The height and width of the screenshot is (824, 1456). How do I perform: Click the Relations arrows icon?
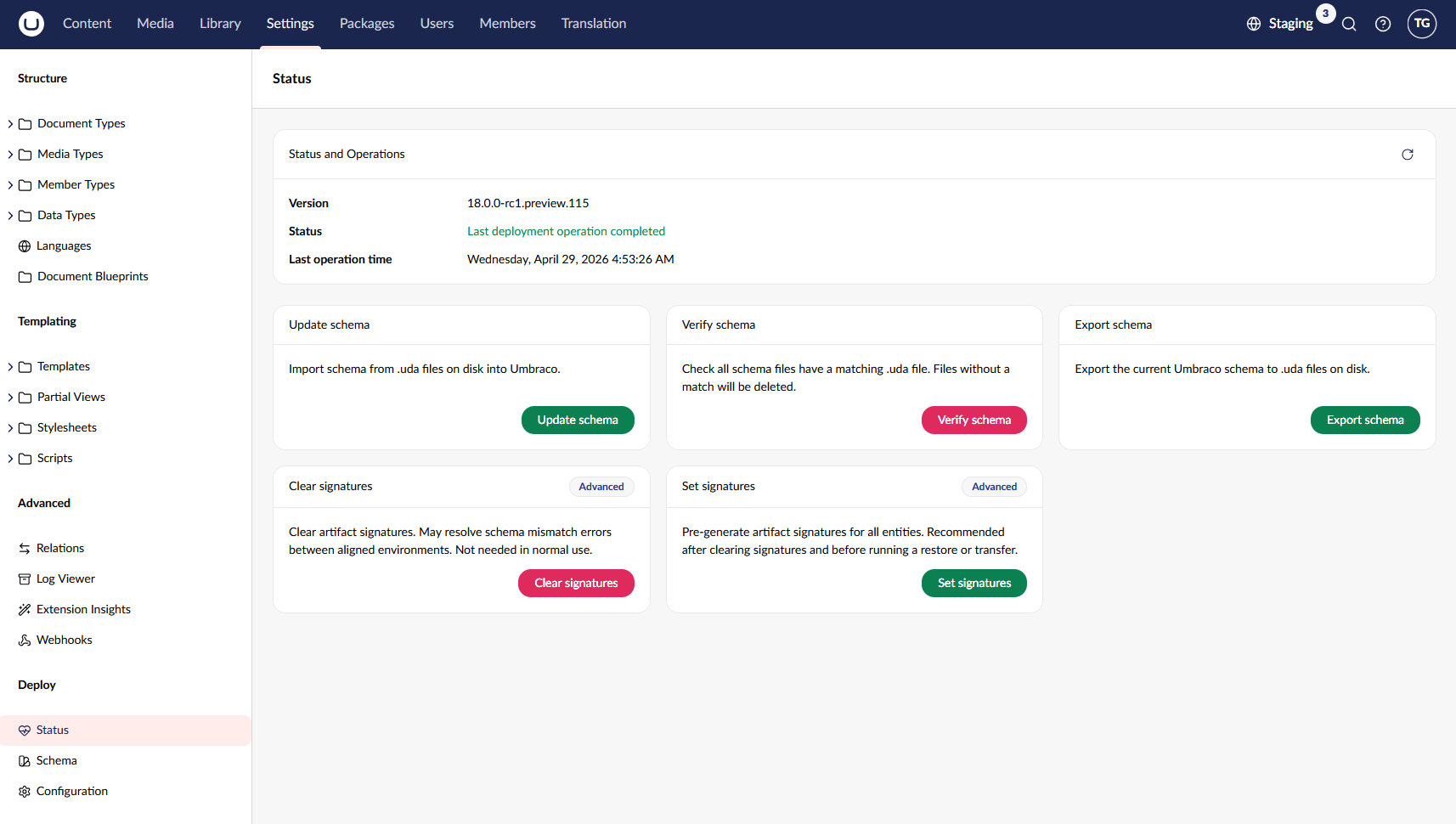tap(25, 549)
